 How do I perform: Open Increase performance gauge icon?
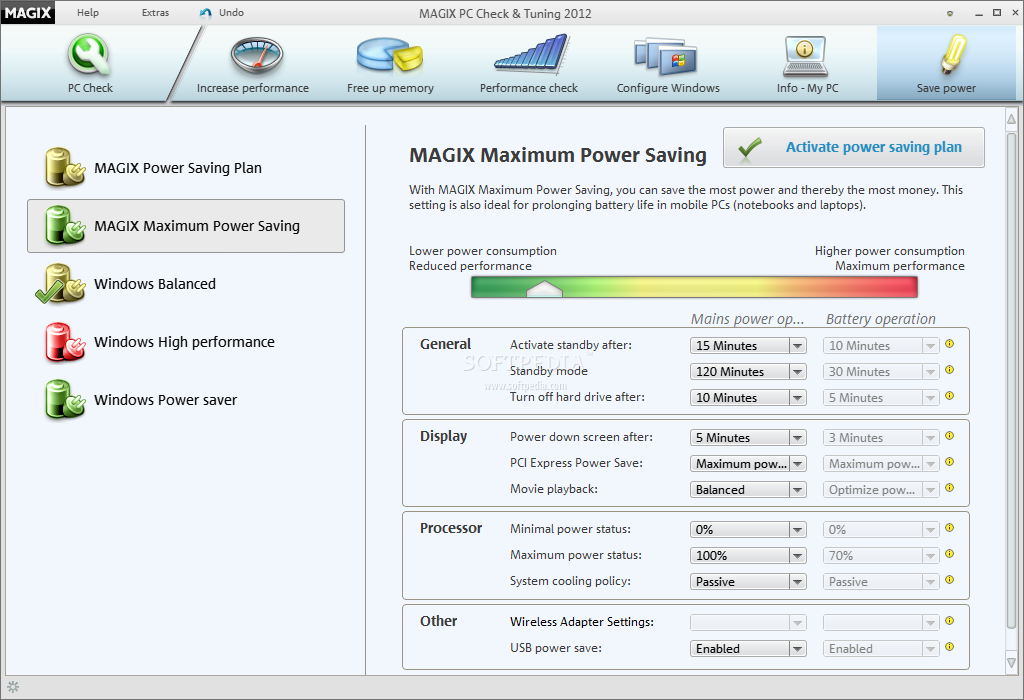257,56
